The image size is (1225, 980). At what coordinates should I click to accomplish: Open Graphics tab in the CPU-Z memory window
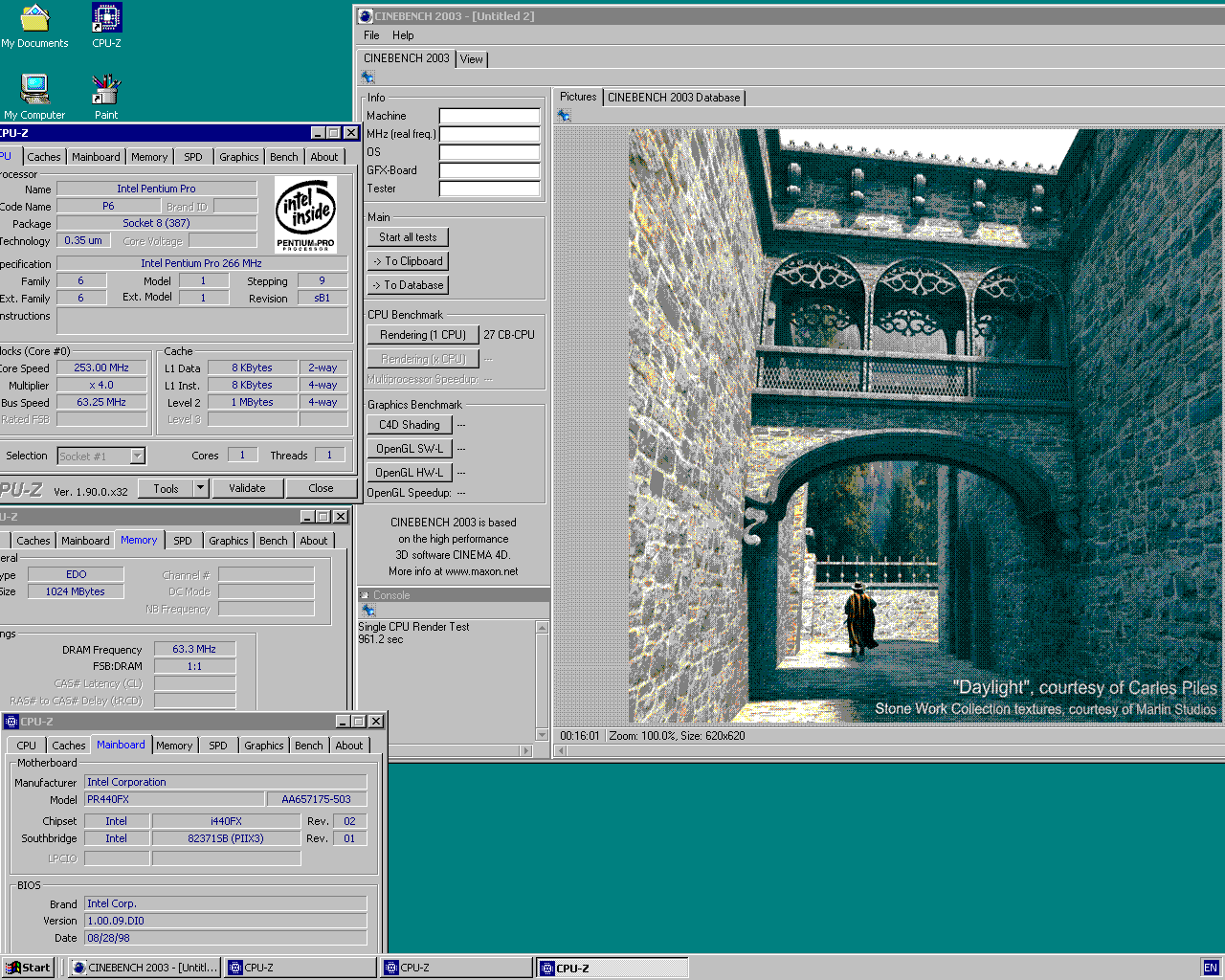click(x=229, y=541)
